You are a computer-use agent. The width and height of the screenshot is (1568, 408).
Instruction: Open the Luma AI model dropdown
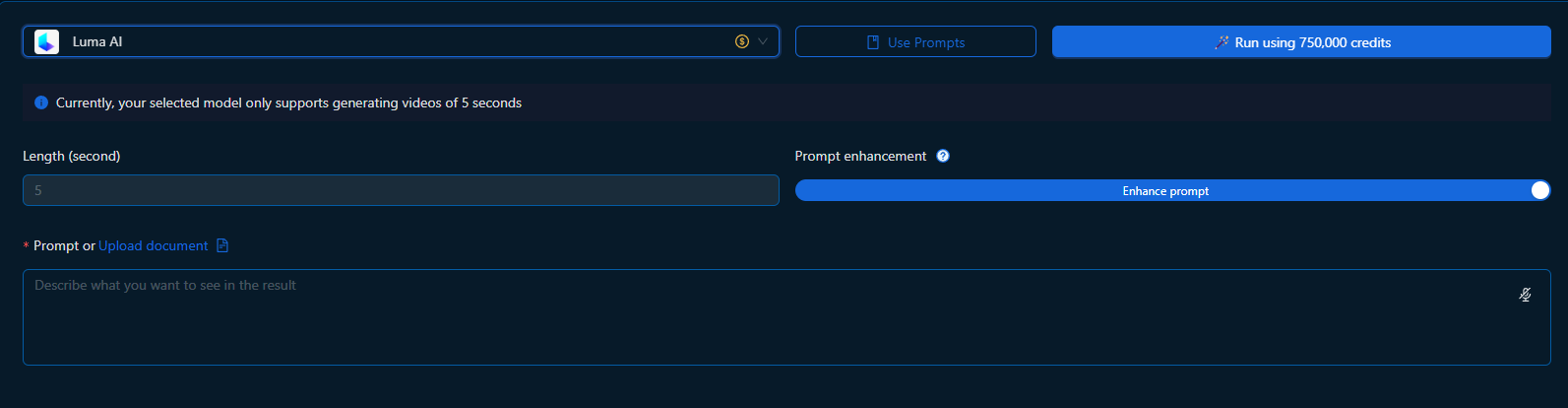(x=394, y=41)
